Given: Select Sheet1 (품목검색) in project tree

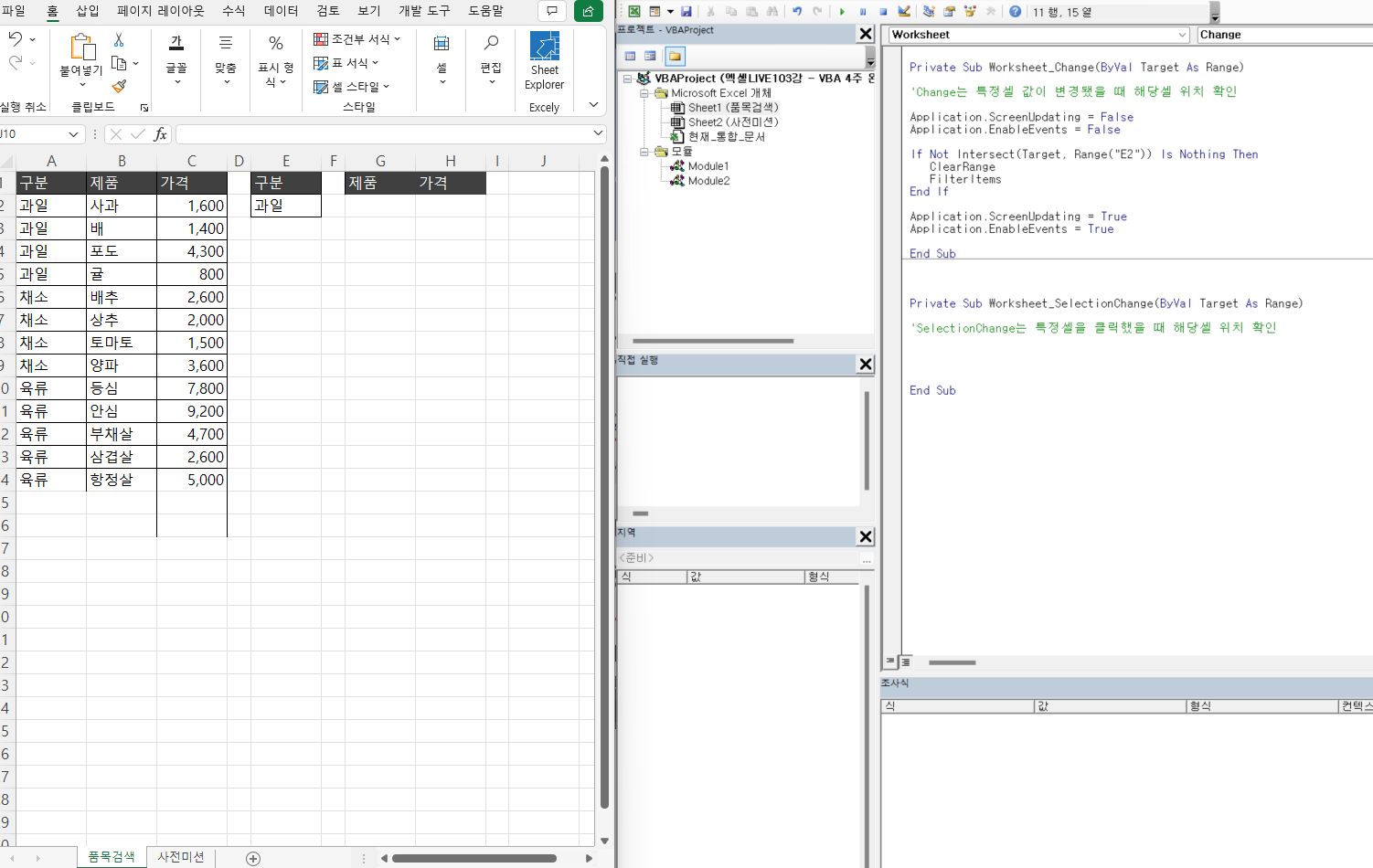Looking at the screenshot, I should 733,108.
